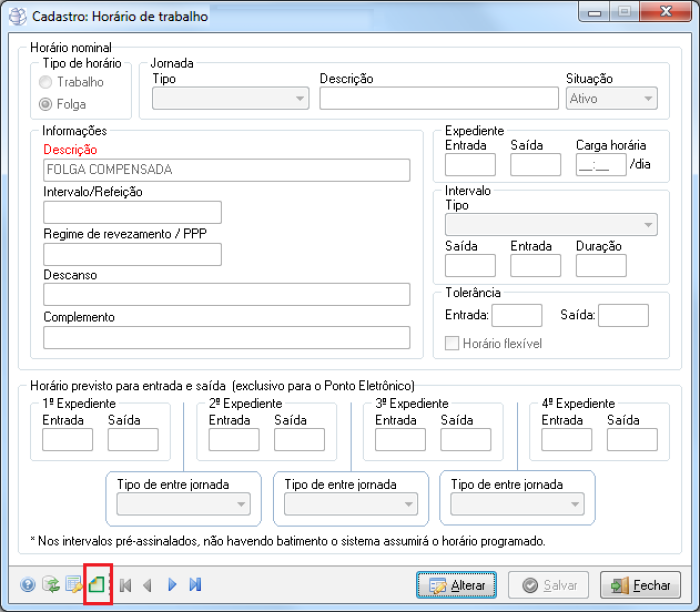Click the green new record icon
Viewport: 700px width, 612px height.
coord(97,585)
